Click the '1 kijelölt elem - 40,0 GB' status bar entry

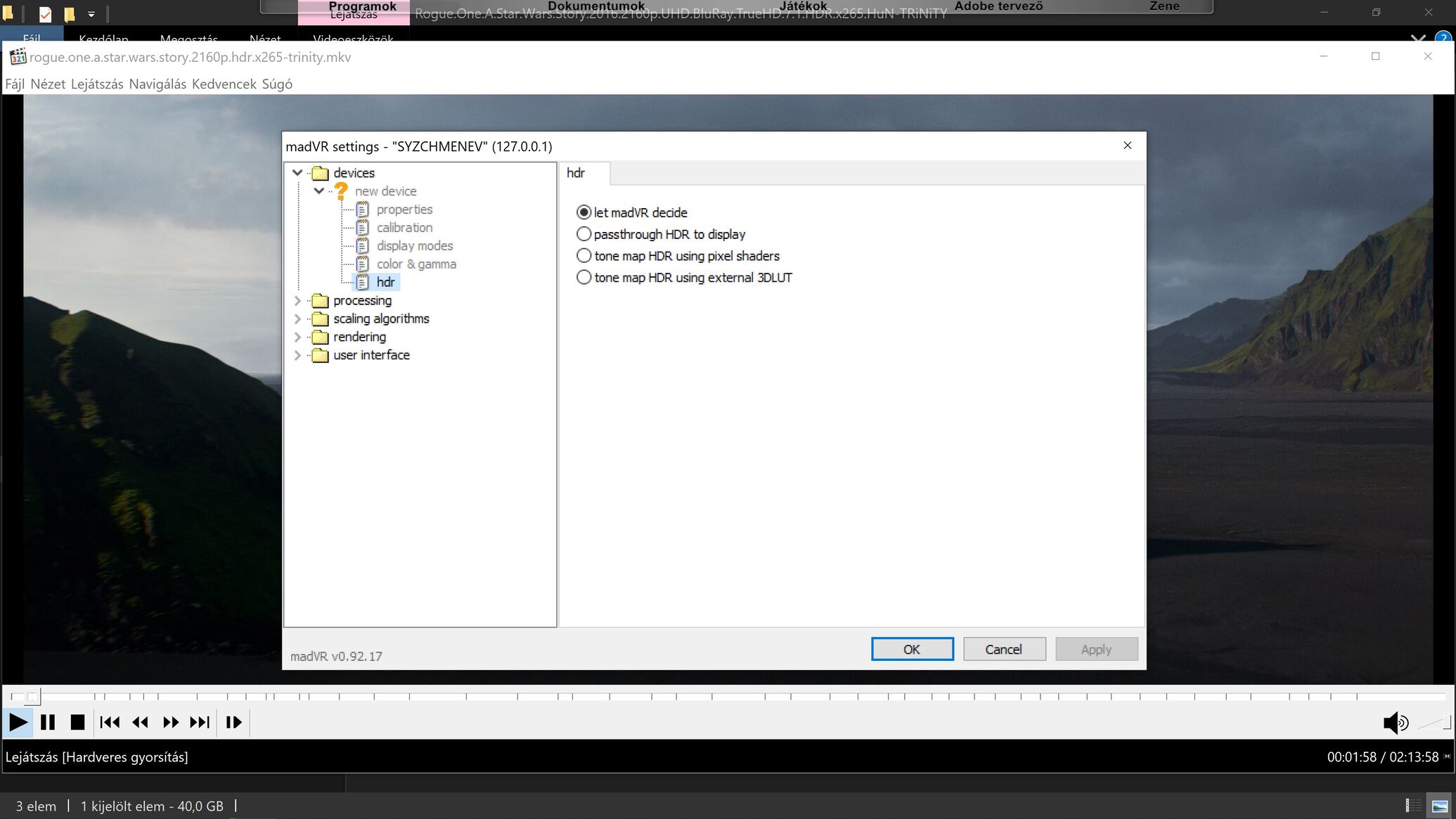tap(152, 806)
